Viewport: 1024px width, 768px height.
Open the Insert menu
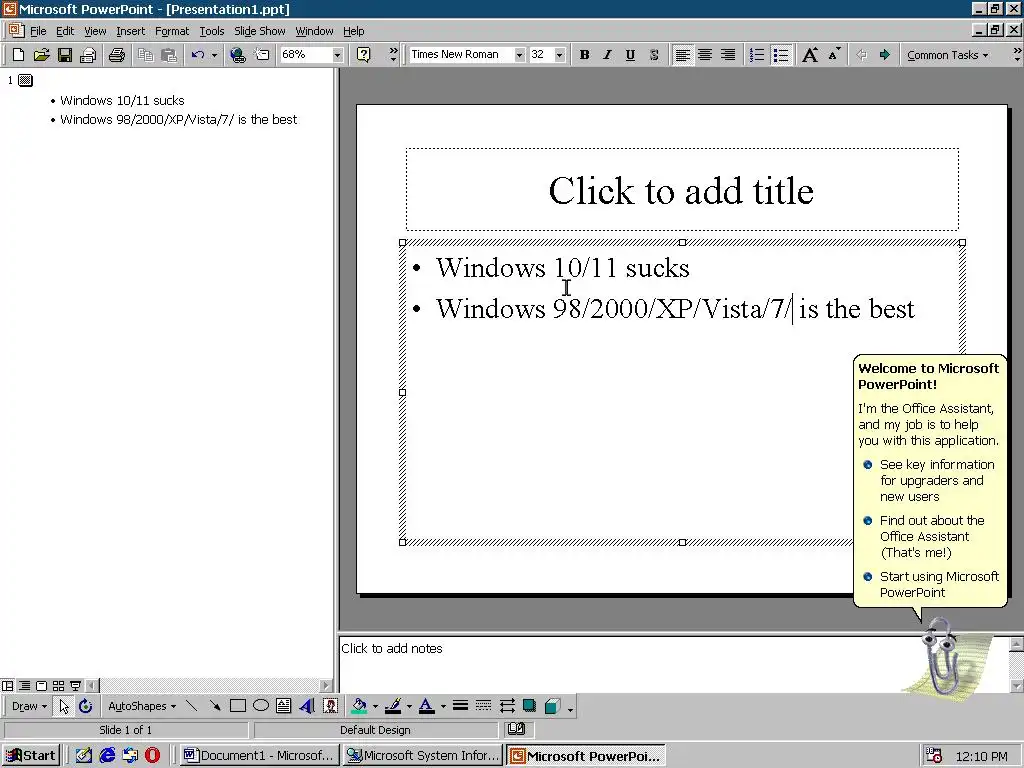click(x=131, y=31)
